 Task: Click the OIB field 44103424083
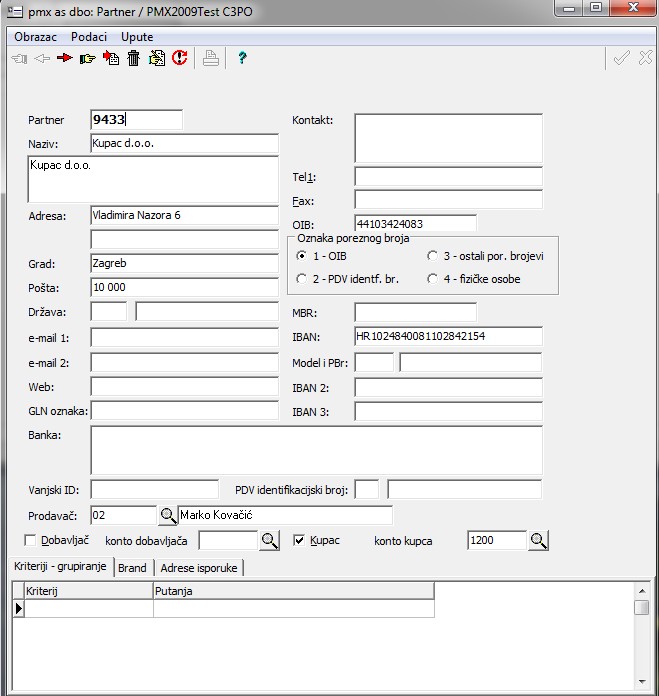pos(415,223)
